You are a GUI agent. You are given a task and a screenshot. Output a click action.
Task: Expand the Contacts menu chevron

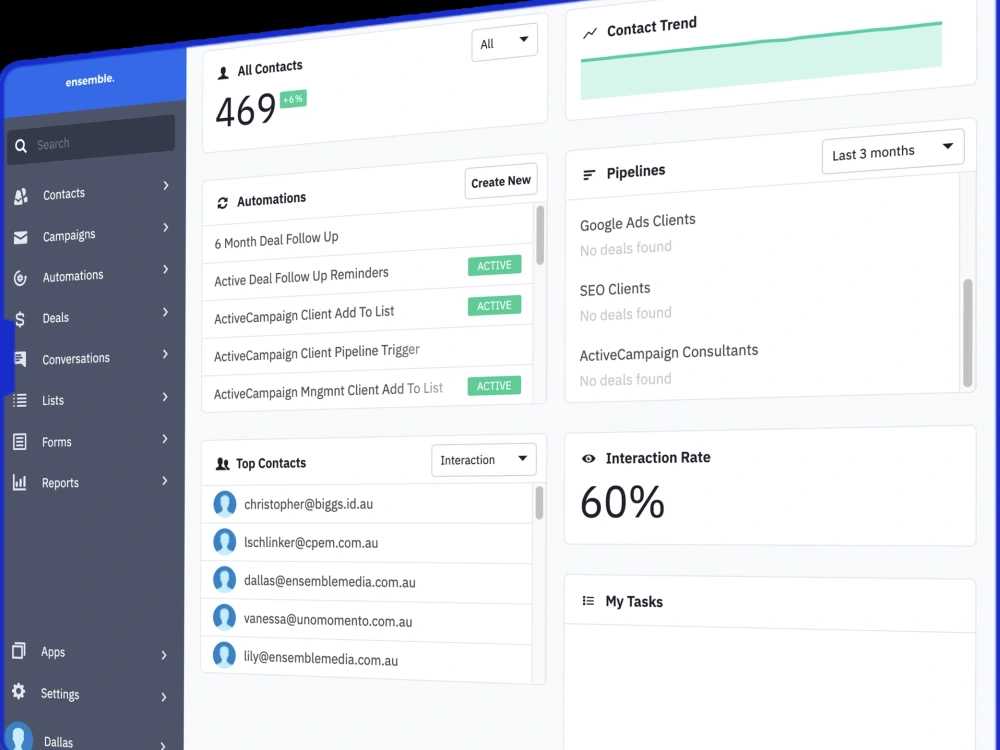click(166, 186)
